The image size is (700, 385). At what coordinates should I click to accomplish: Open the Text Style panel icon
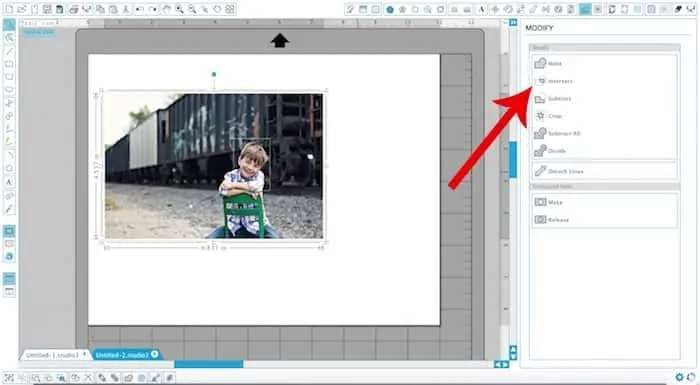(482, 9)
